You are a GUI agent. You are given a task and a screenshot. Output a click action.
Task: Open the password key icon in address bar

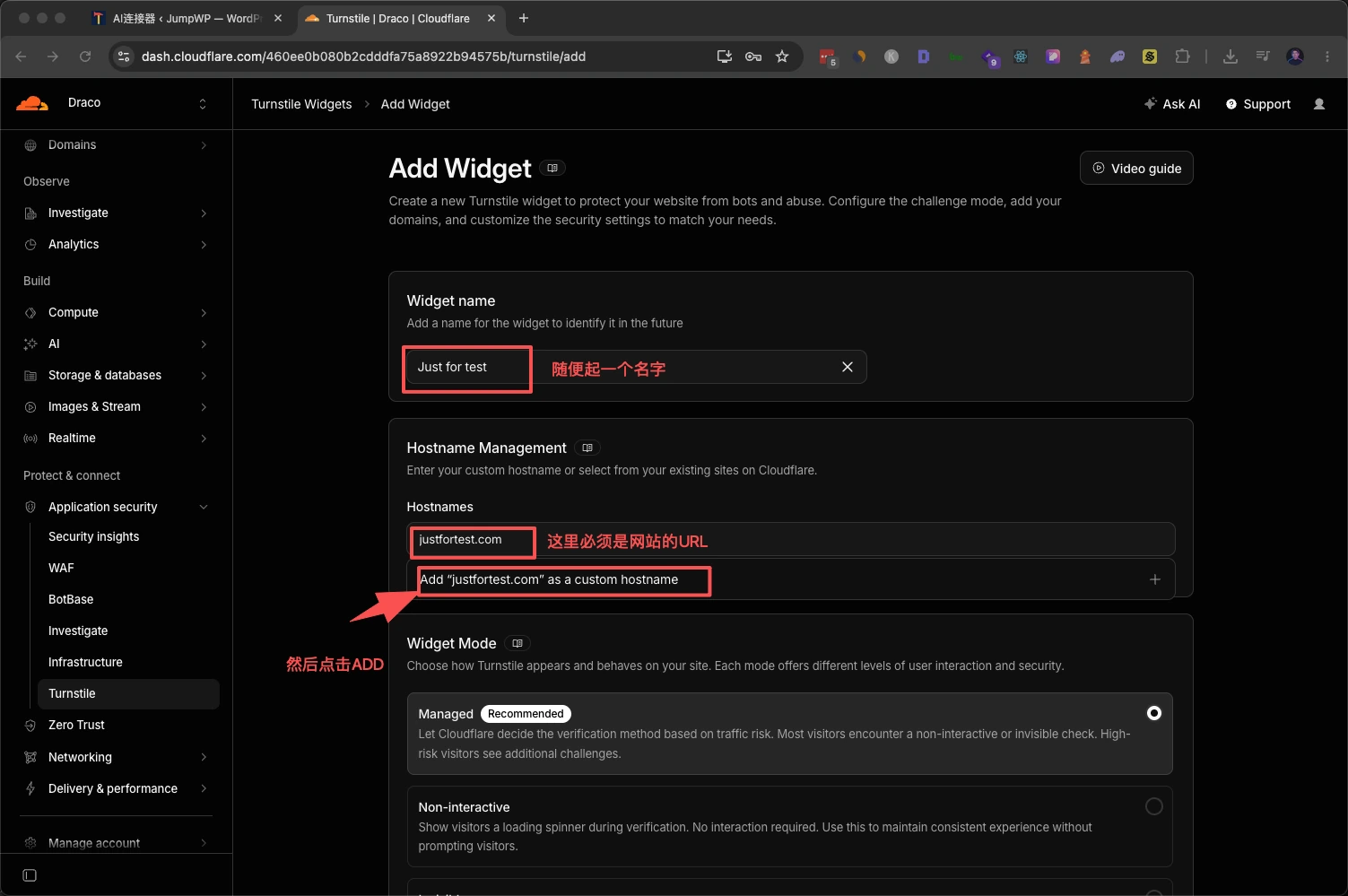point(753,57)
